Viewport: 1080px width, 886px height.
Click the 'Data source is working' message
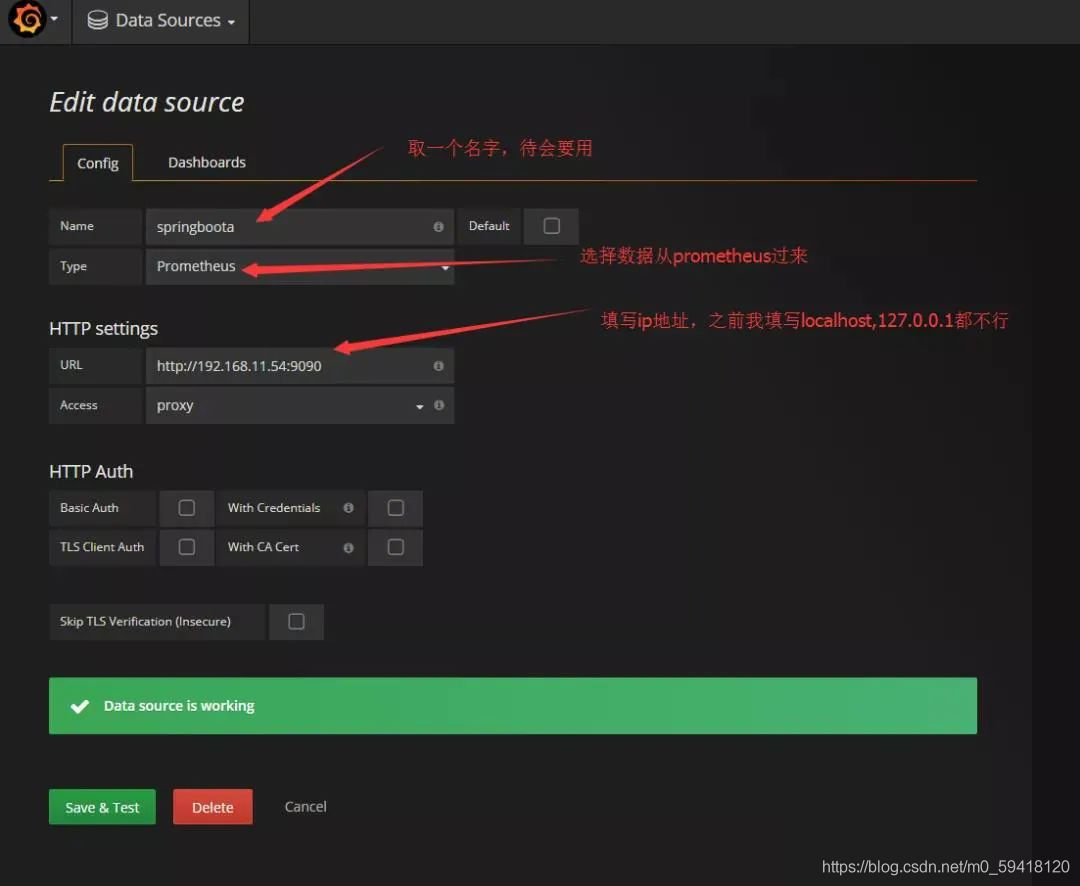point(179,705)
